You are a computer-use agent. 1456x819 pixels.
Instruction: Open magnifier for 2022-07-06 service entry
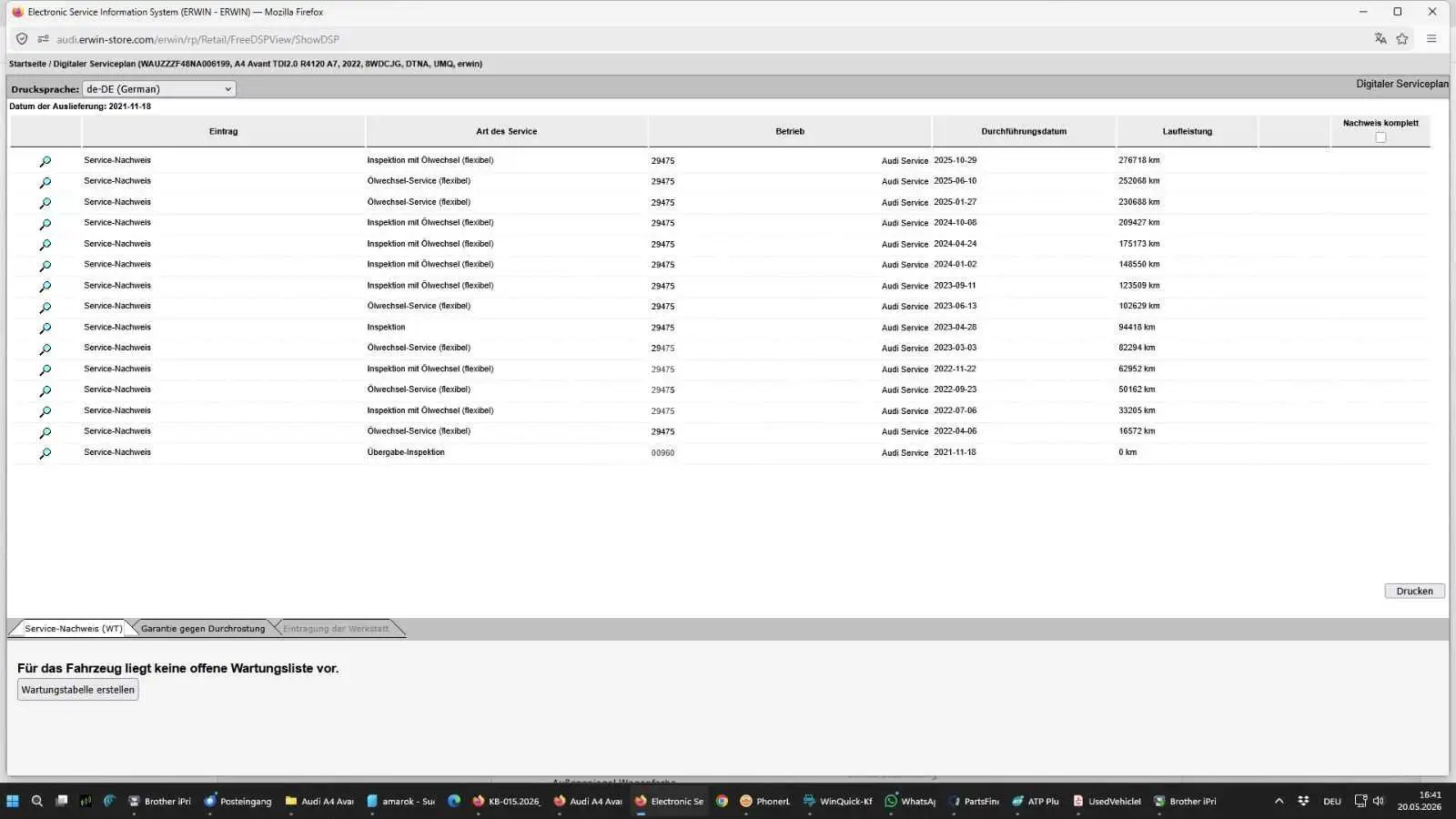45,412
